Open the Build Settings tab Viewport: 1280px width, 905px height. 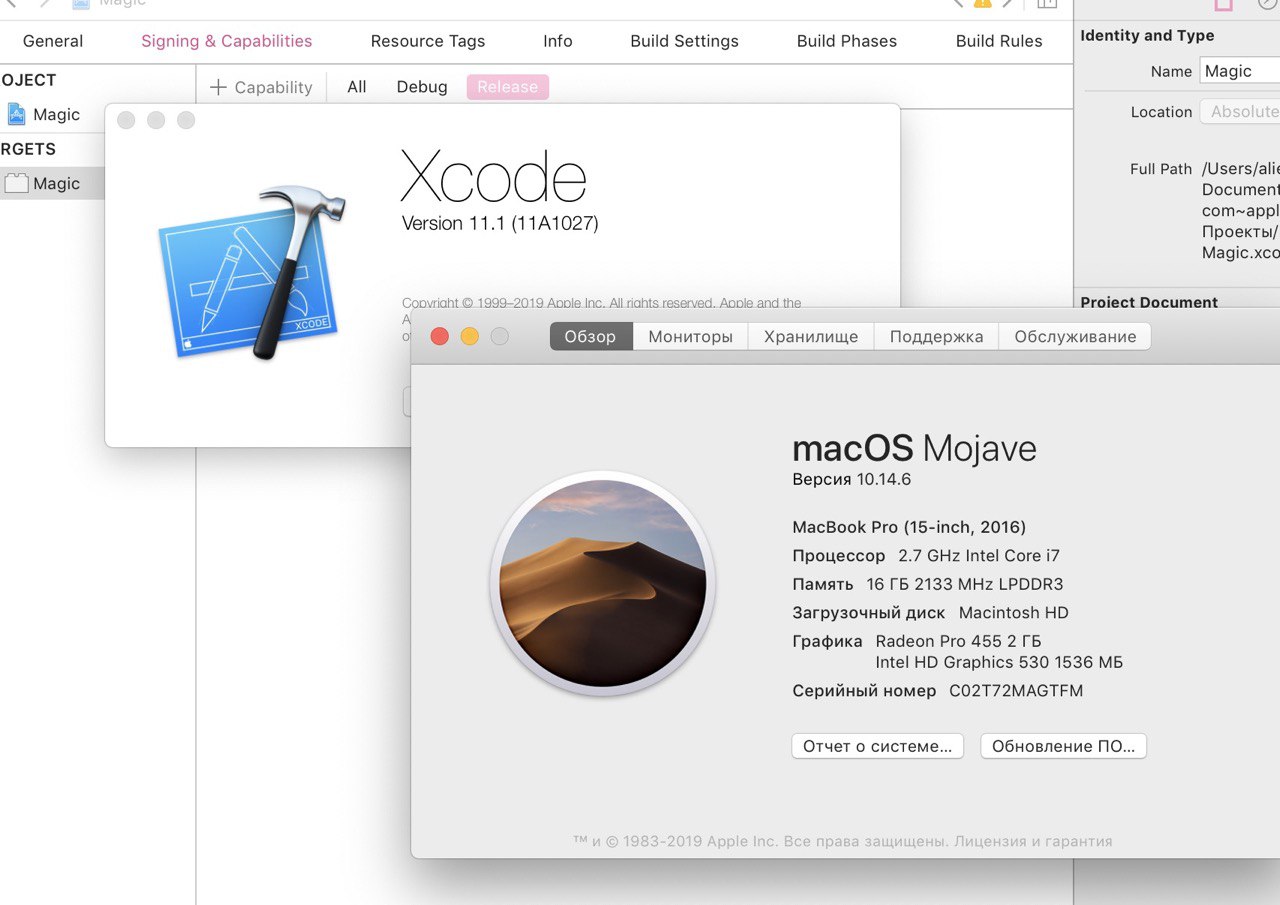click(684, 41)
